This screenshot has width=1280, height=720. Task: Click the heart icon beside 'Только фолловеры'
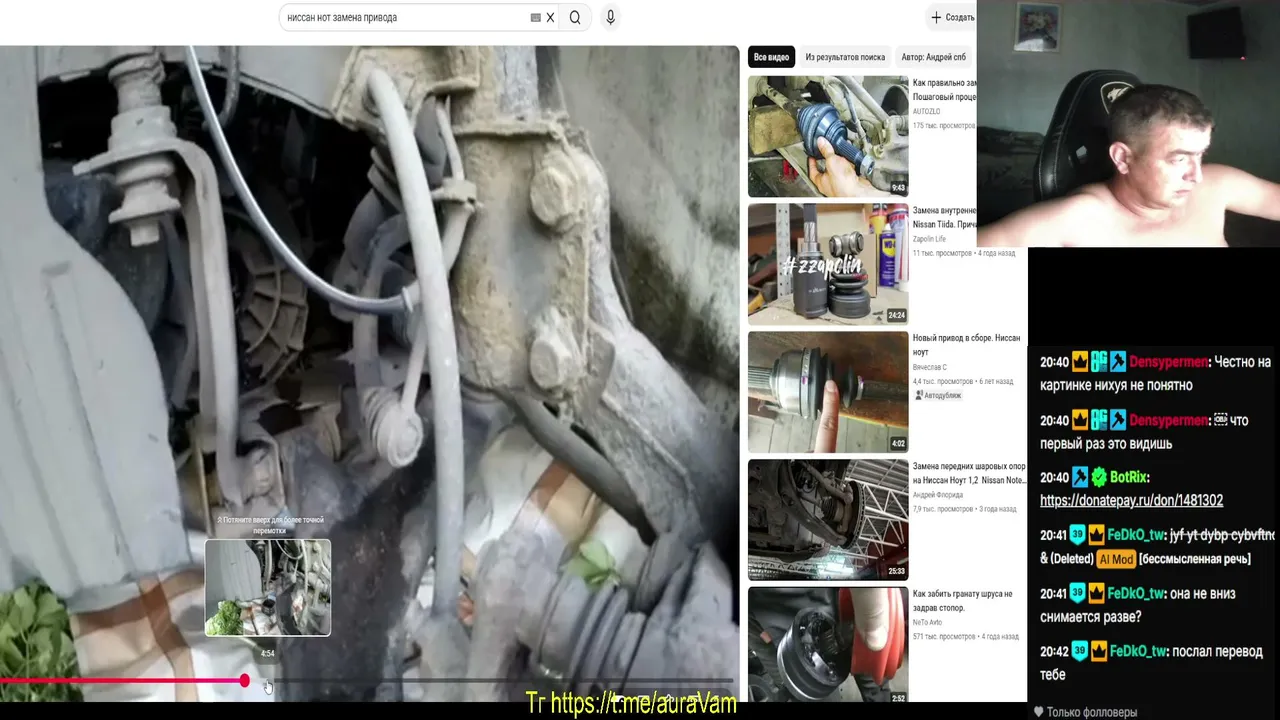tap(1038, 712)
